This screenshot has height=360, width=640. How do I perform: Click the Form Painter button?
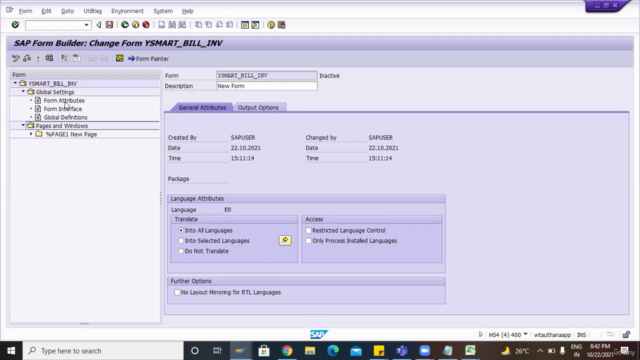point(148,58)
